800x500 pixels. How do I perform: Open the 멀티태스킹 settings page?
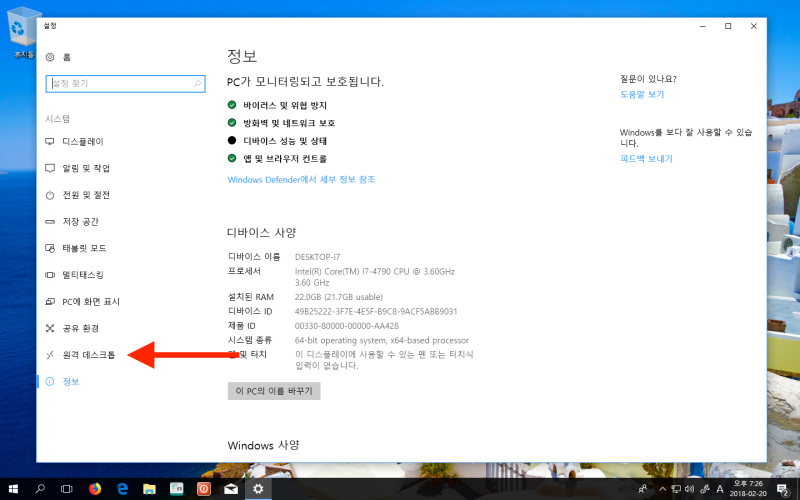pos(74,274)
